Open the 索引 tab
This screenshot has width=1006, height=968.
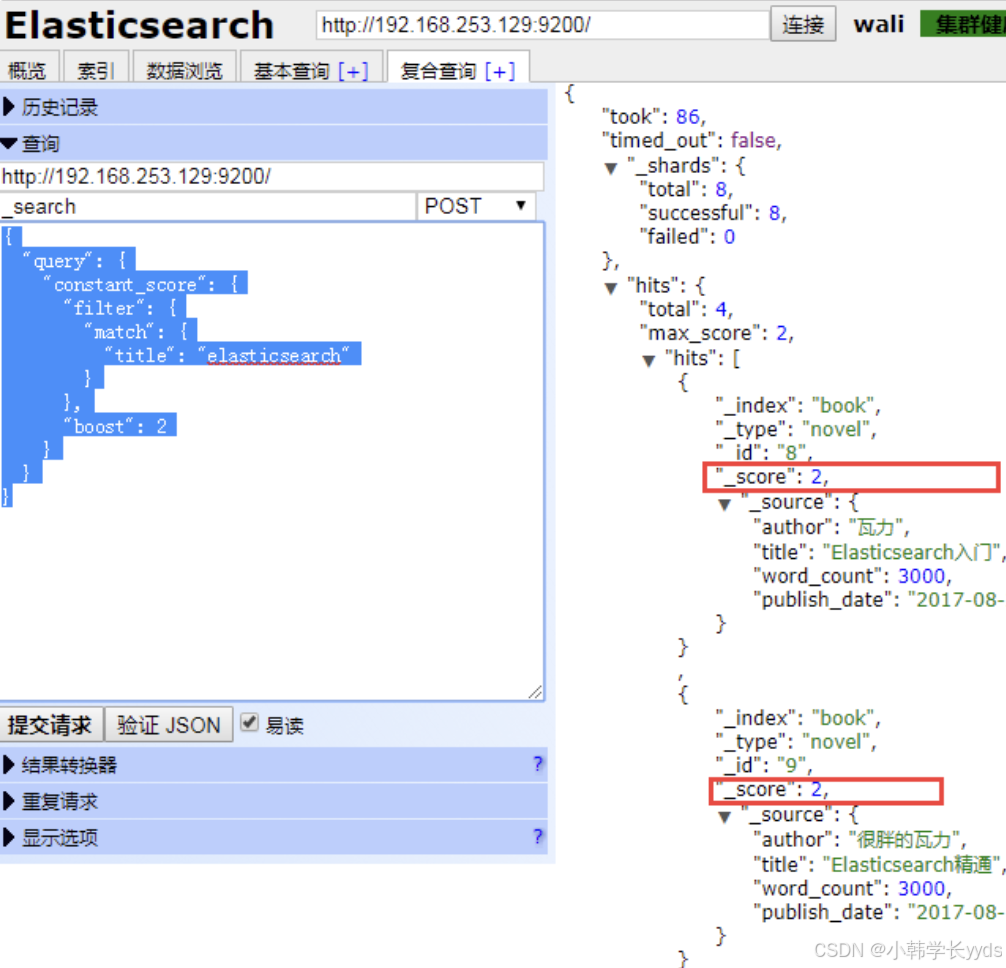(96, 69)
